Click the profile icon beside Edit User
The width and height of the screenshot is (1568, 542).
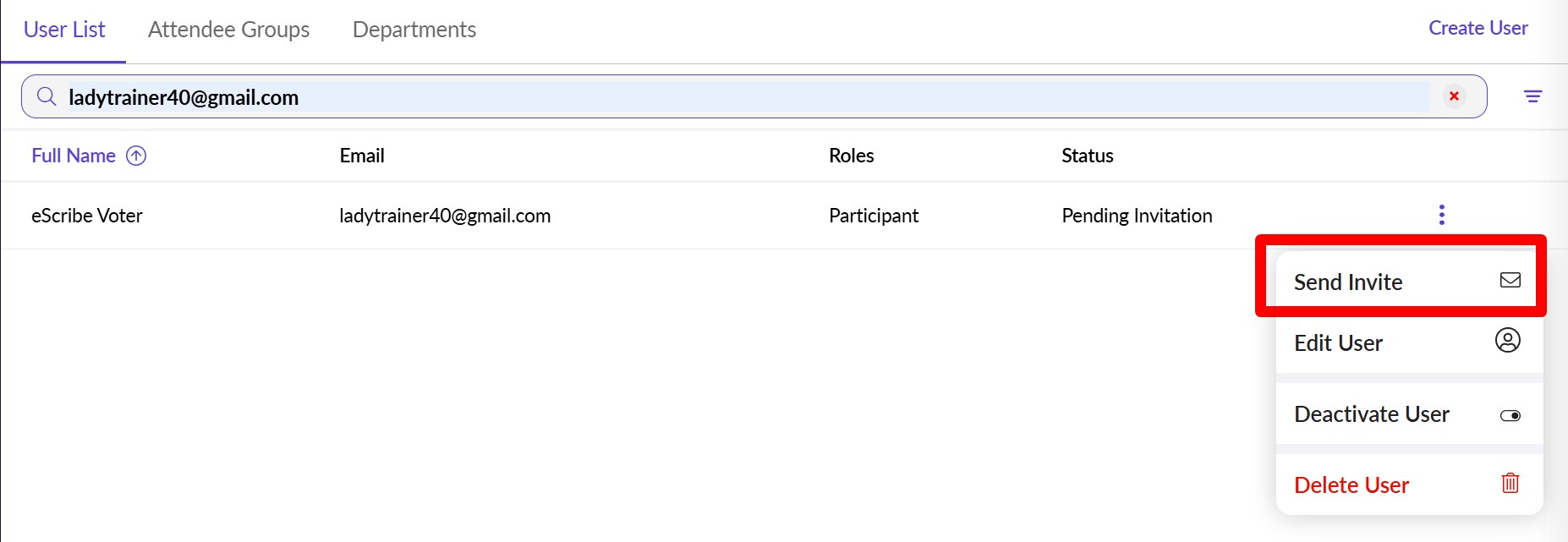(1507, 341)
